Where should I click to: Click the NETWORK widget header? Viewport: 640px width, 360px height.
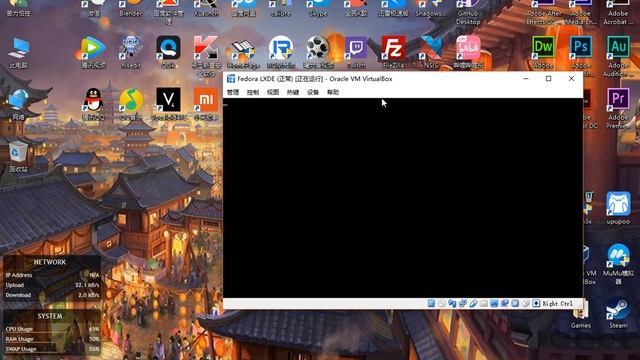pyautogui.click(x=50, y=262)
